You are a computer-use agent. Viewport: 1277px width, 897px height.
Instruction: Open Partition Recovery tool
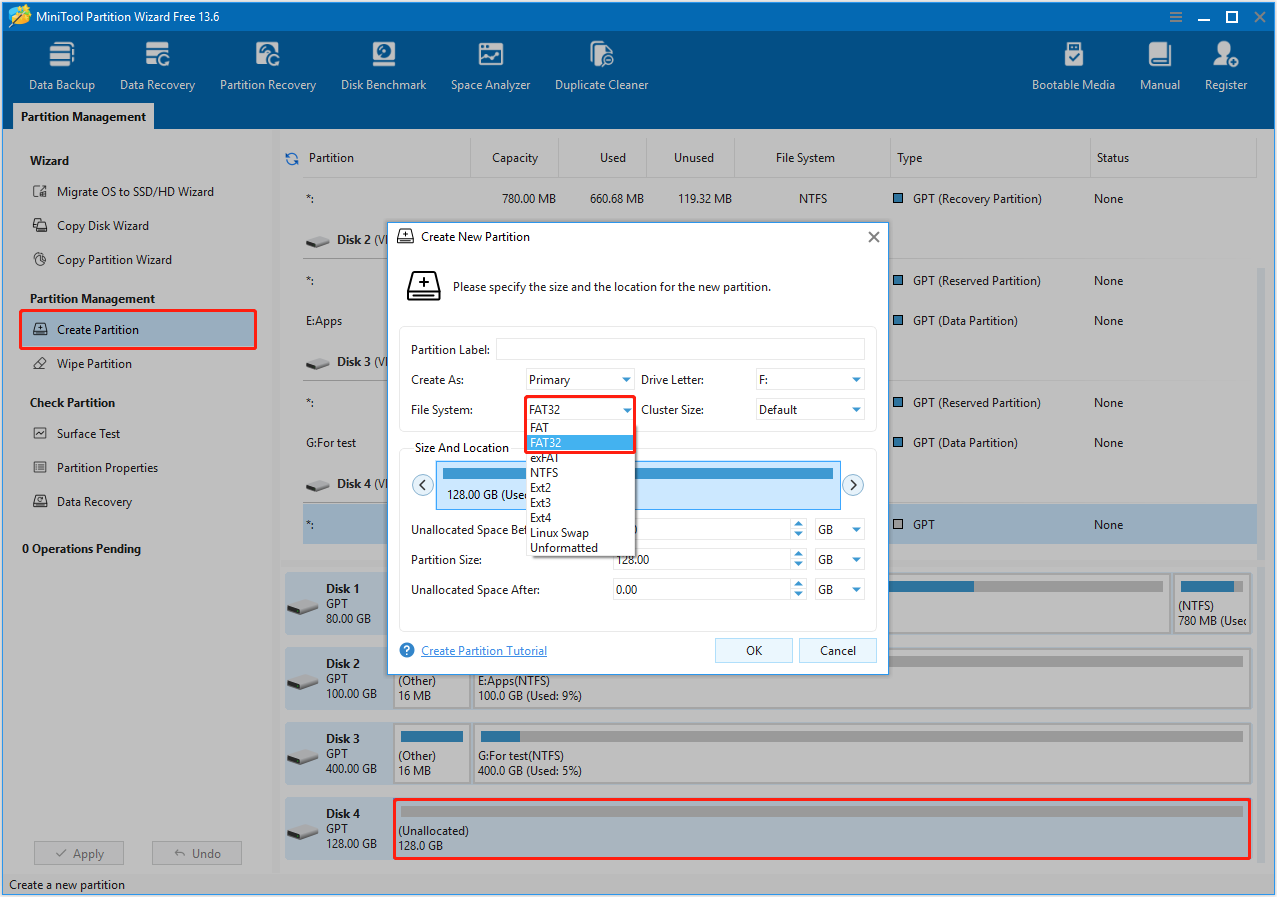(x=268, y=66)
